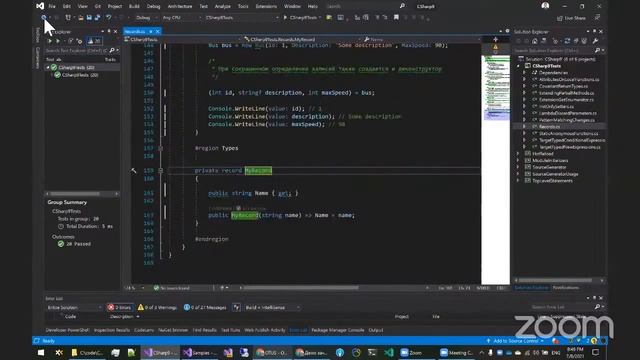Open the Entire Solution scope dropdown

point(74,307)
